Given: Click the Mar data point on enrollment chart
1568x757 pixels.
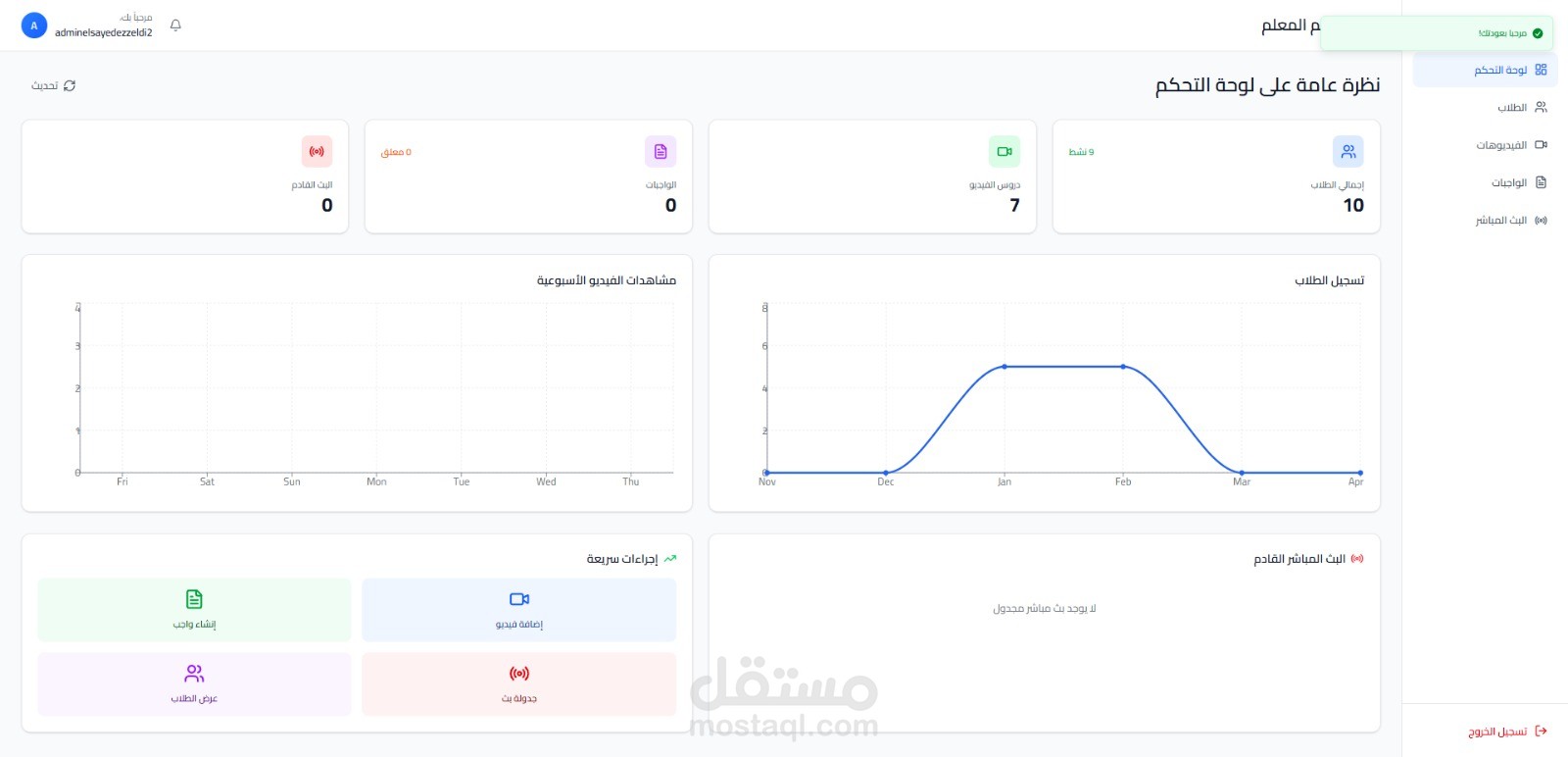Looking at the screenshot, I should tap(1242, 473).
